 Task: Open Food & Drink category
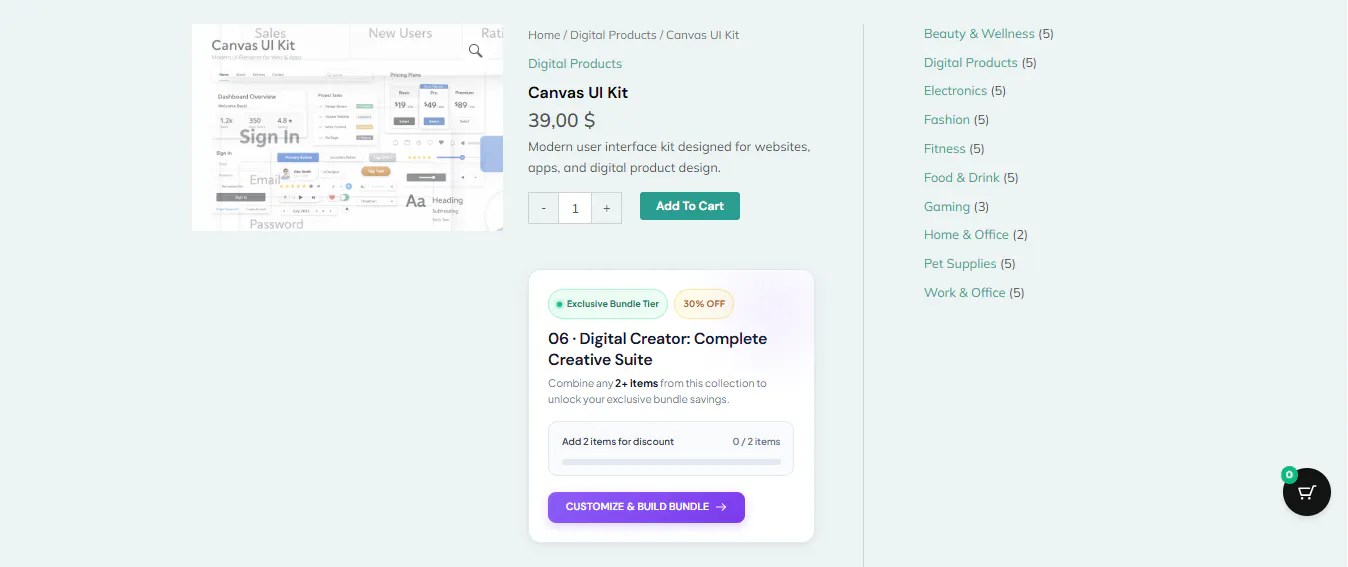tap(962, 178)
